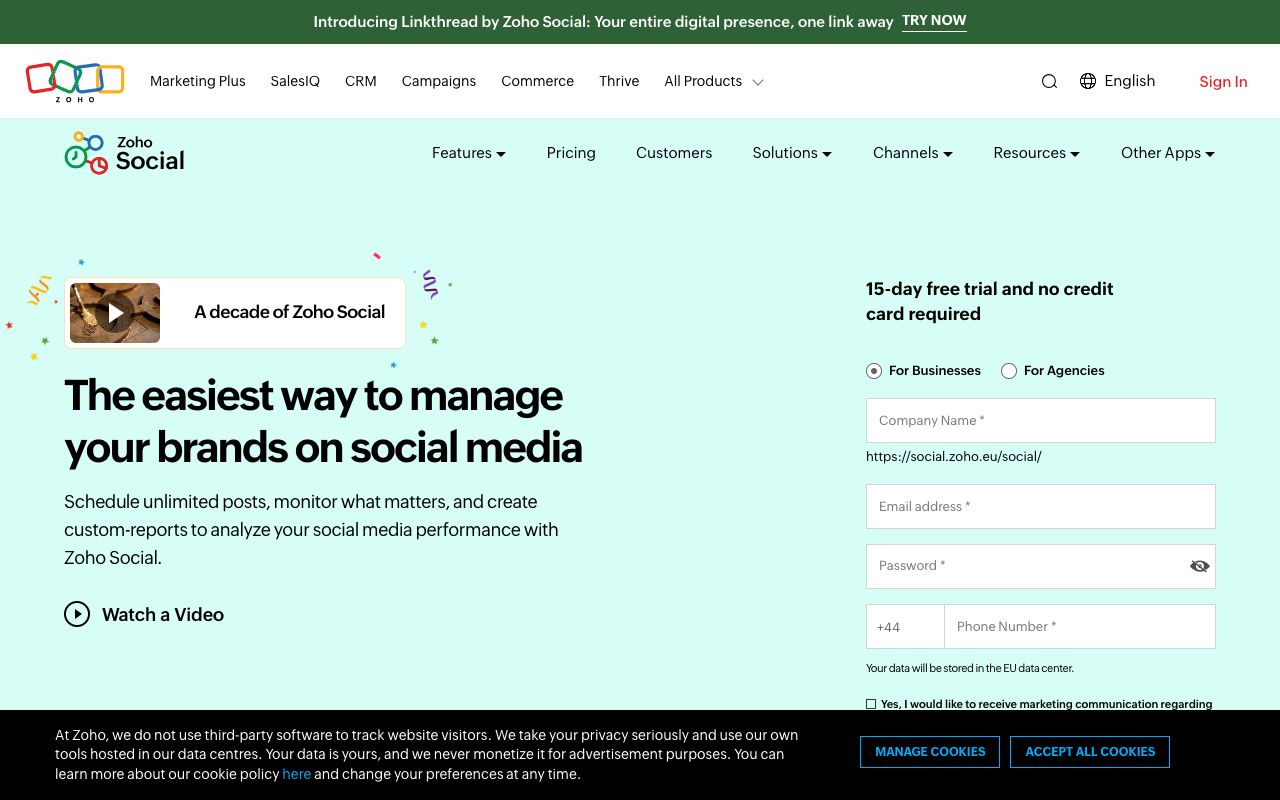The height and width of the screenshot is (800, 1280).
Task: Click the Try Now banner link
Action: coord(934,21)
